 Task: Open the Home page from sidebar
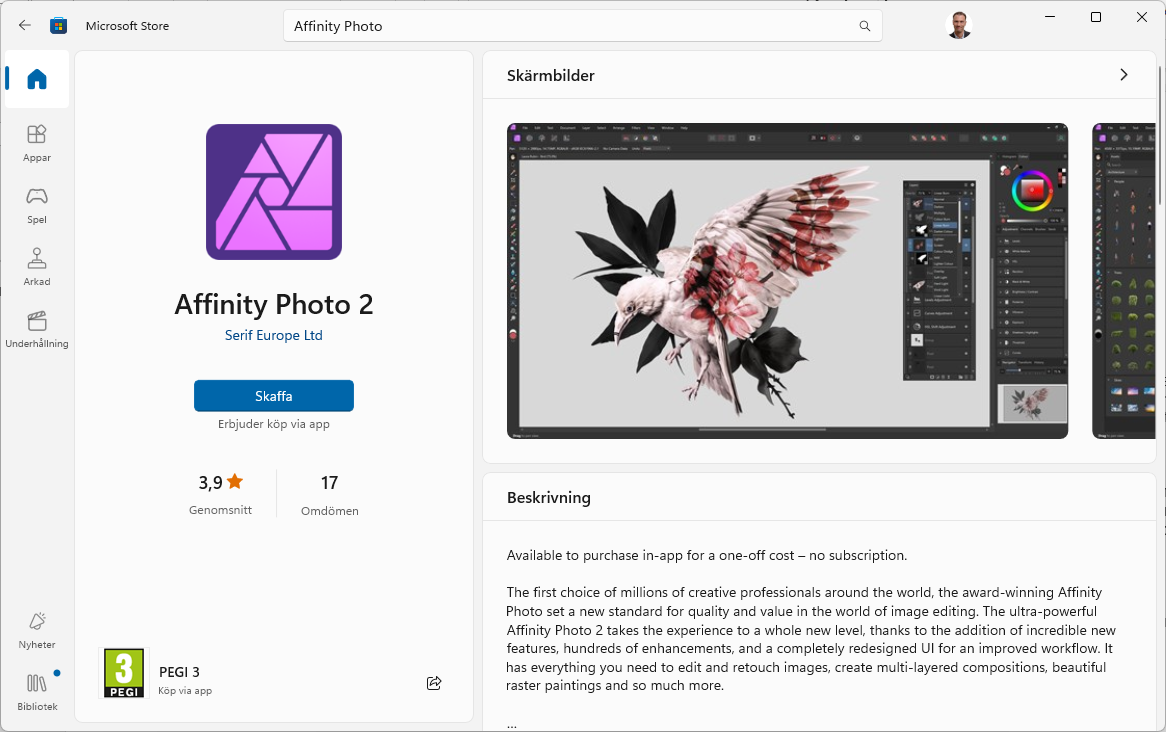coord(37,79)
